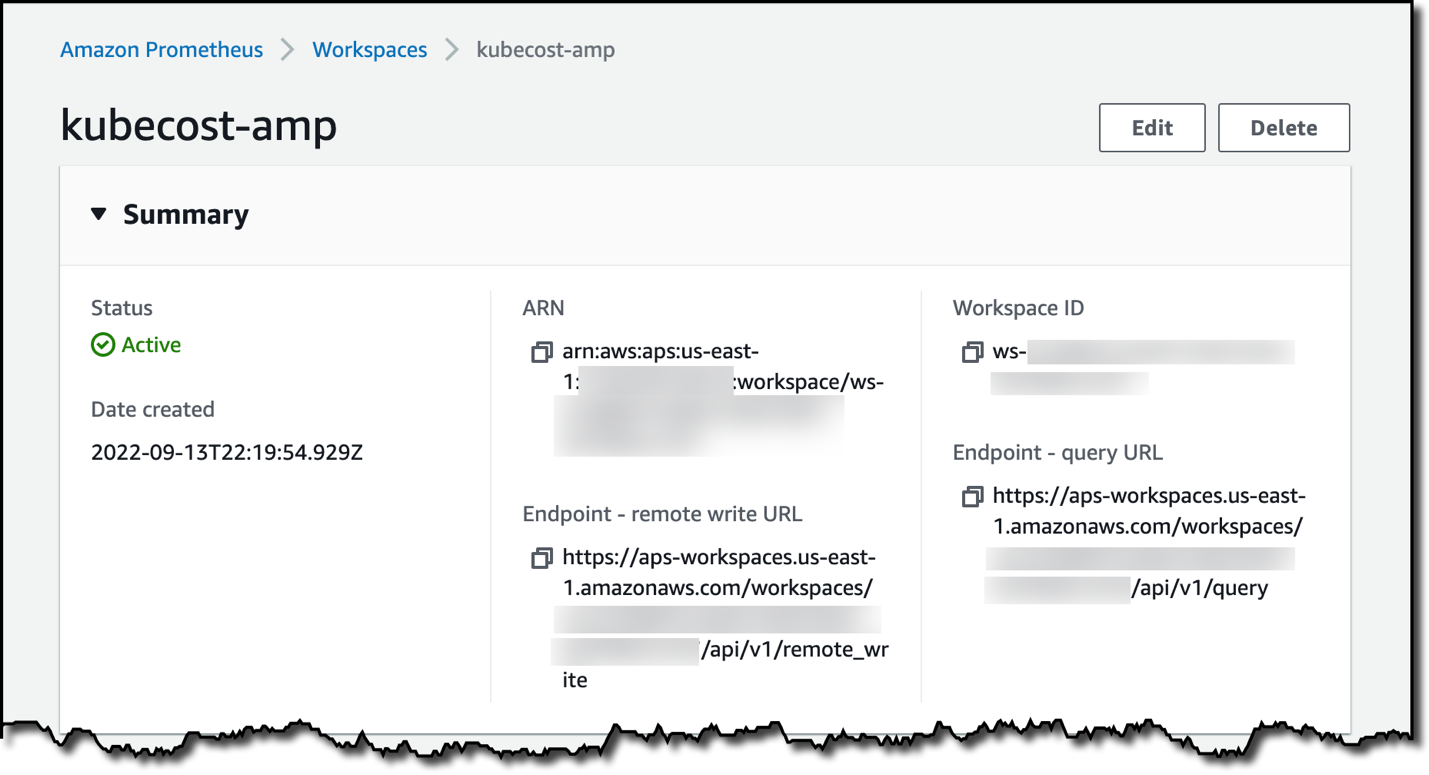Viewport: 1429px width, 775px height.
Task: Click the Summary disclosure triangle
Action: 98,213
